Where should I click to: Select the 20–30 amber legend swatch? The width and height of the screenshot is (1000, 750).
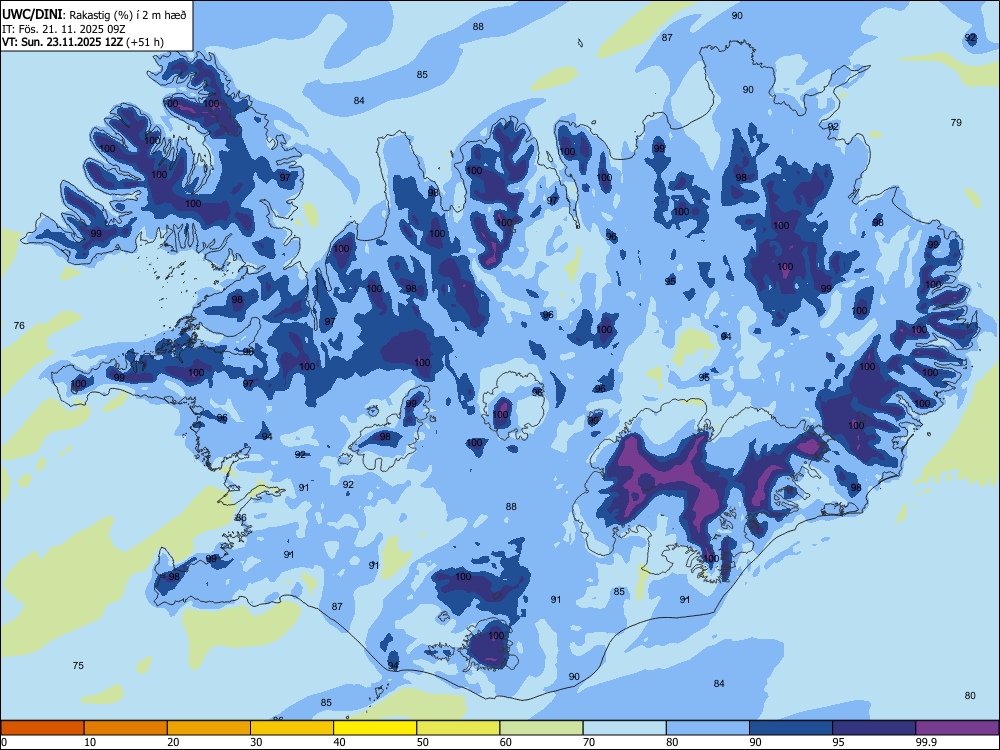(209, 728)
